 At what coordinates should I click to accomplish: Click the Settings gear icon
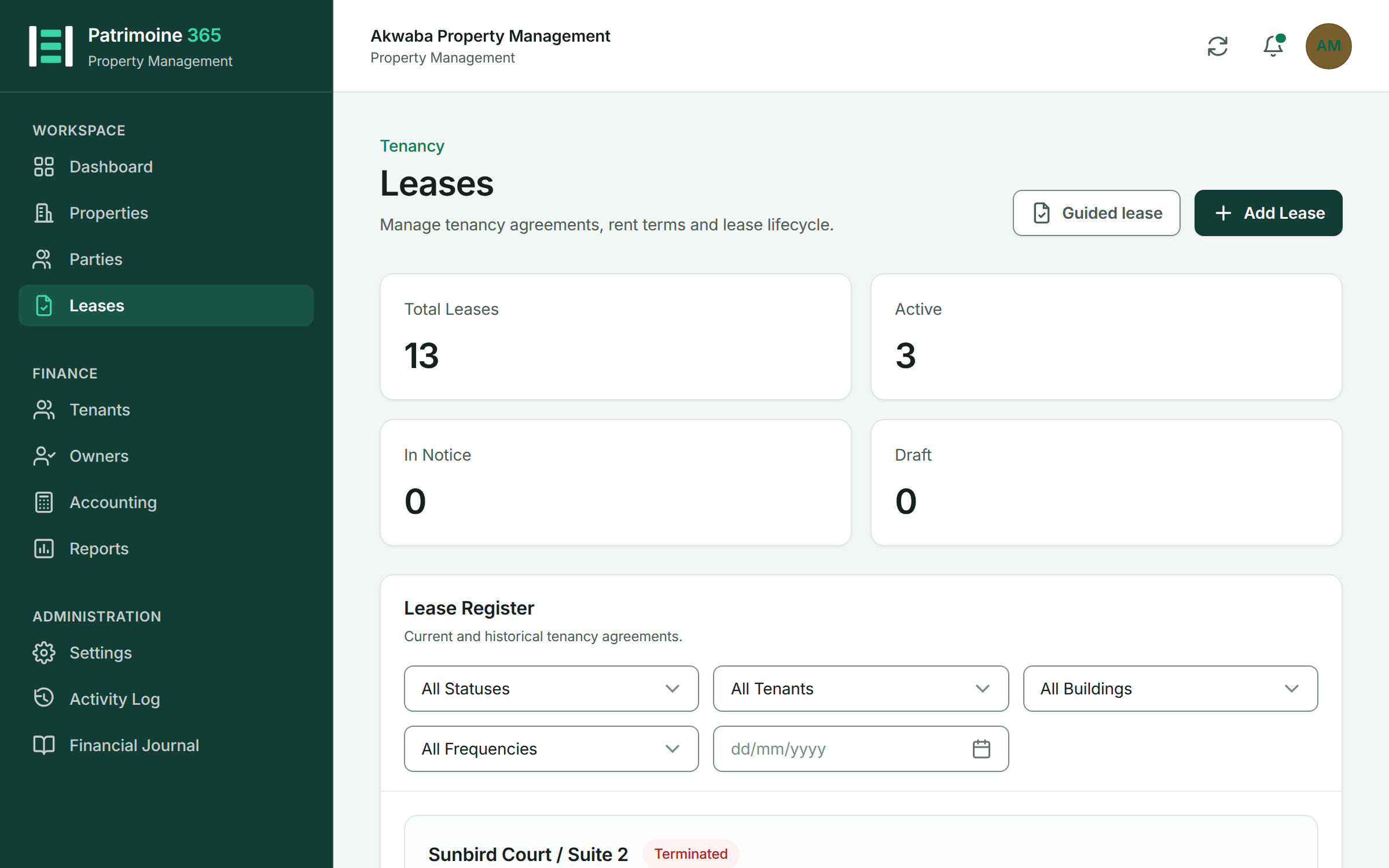click(x=44, y=653)
